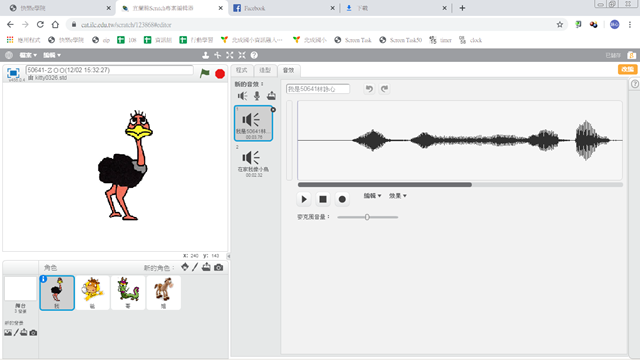The image size is (640, 360).
Task: Open the File menu dropdown
Action: point(28,55)
